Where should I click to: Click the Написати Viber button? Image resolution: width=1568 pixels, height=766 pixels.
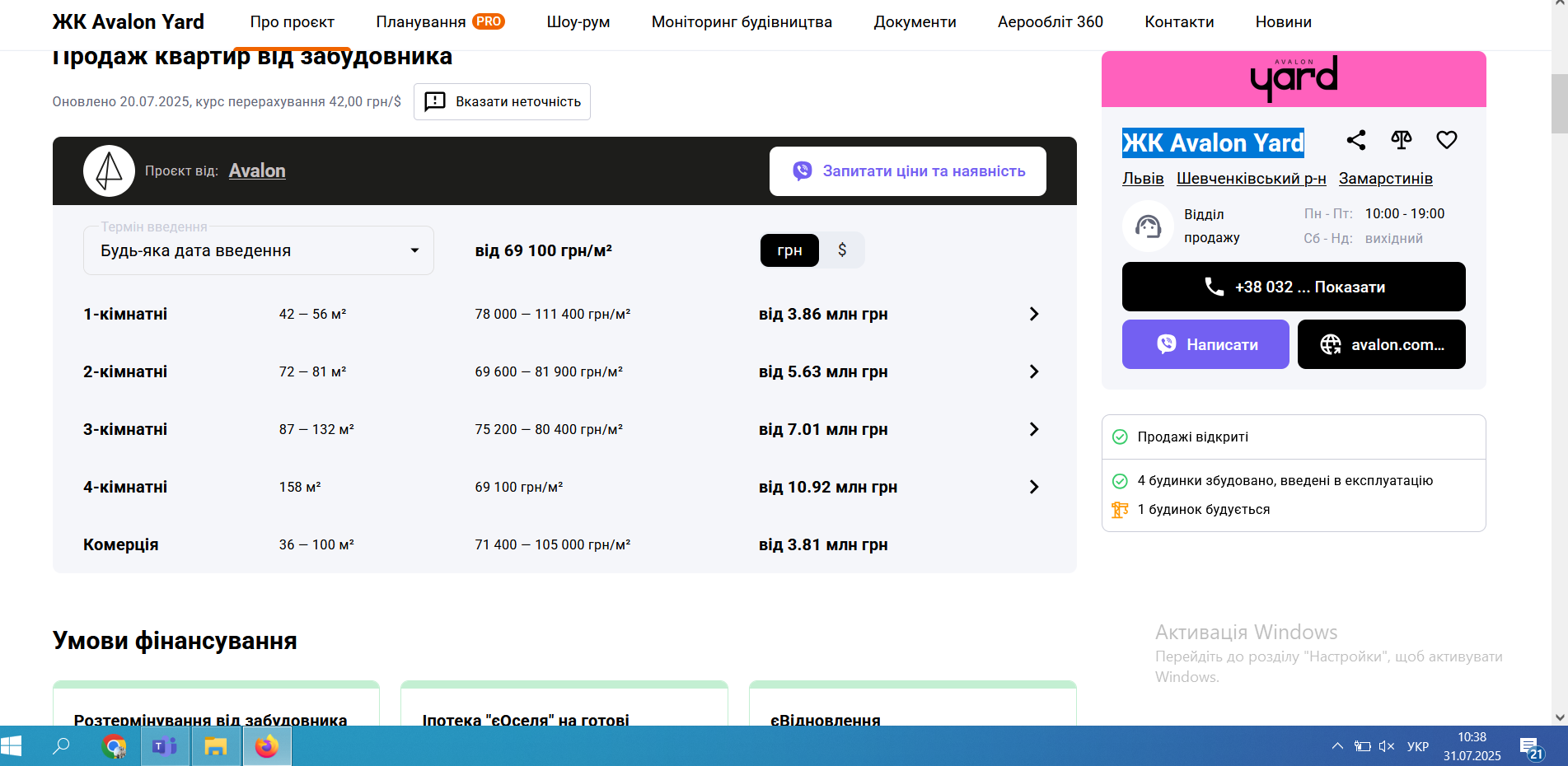click(x=1205, y=344)
